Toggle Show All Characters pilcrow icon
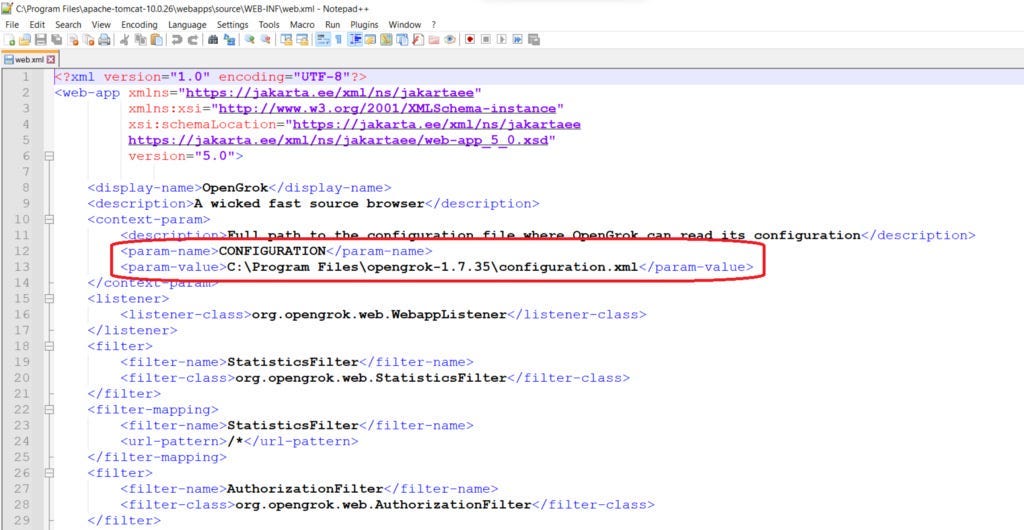 click(338, 40)
